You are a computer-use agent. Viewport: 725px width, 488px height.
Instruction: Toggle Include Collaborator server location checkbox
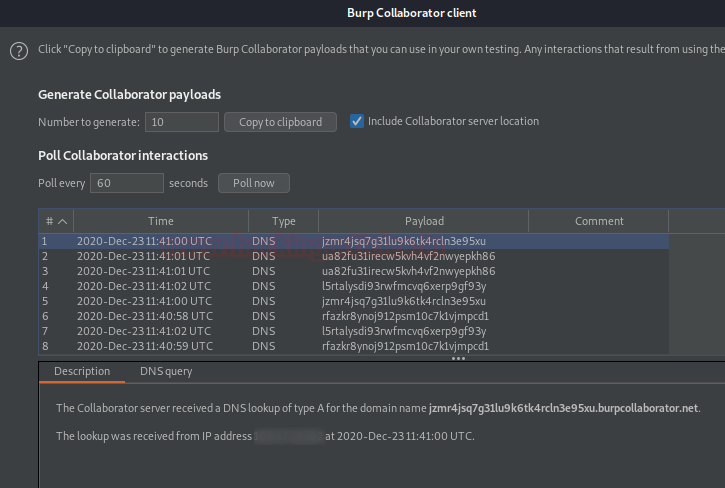click(357, 121)
